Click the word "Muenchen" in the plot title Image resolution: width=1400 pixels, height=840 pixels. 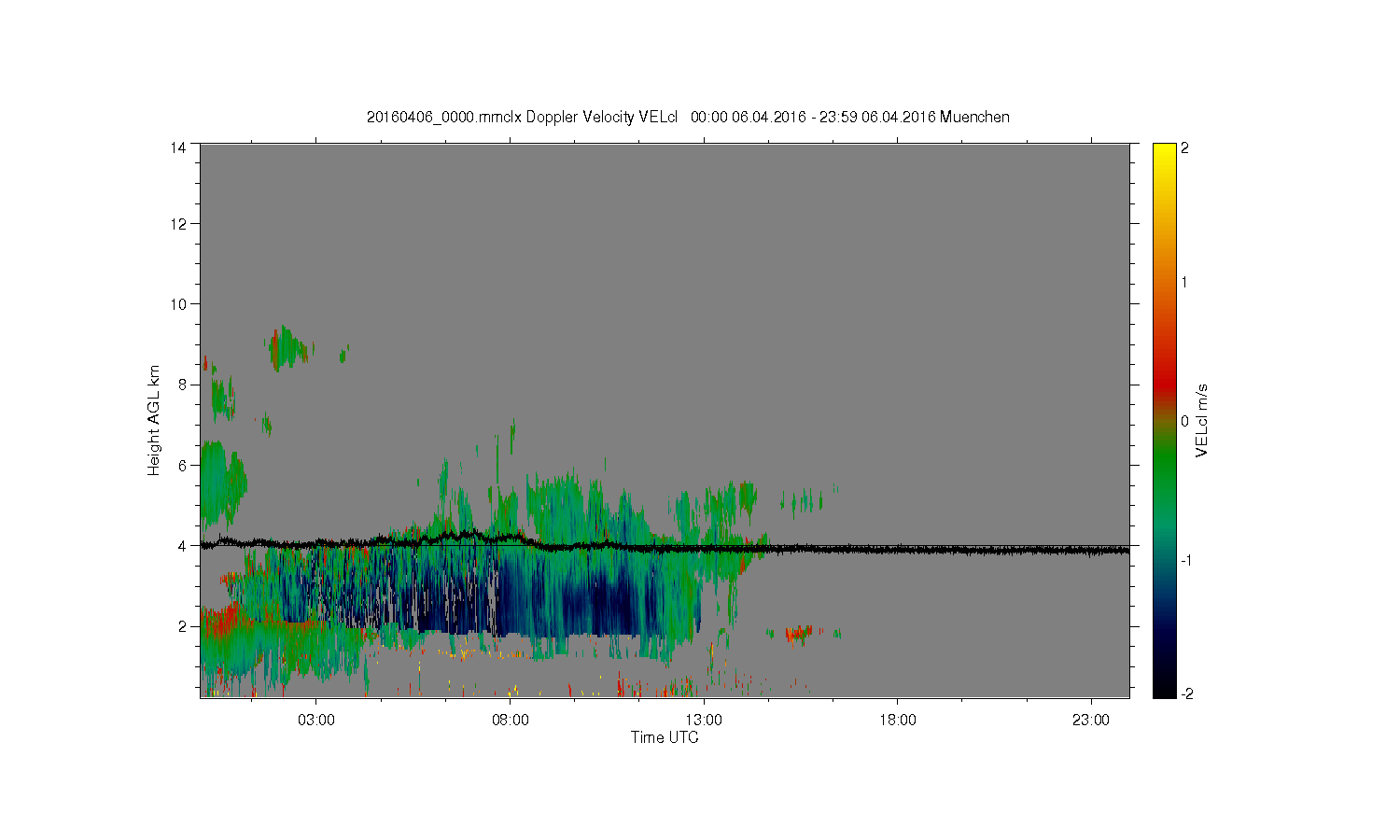974,117
